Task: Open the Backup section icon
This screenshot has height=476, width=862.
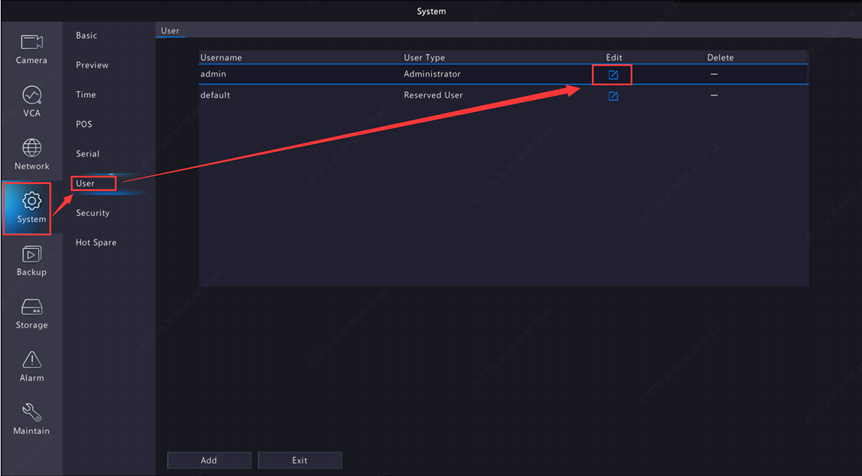Action: click(31, 255)
